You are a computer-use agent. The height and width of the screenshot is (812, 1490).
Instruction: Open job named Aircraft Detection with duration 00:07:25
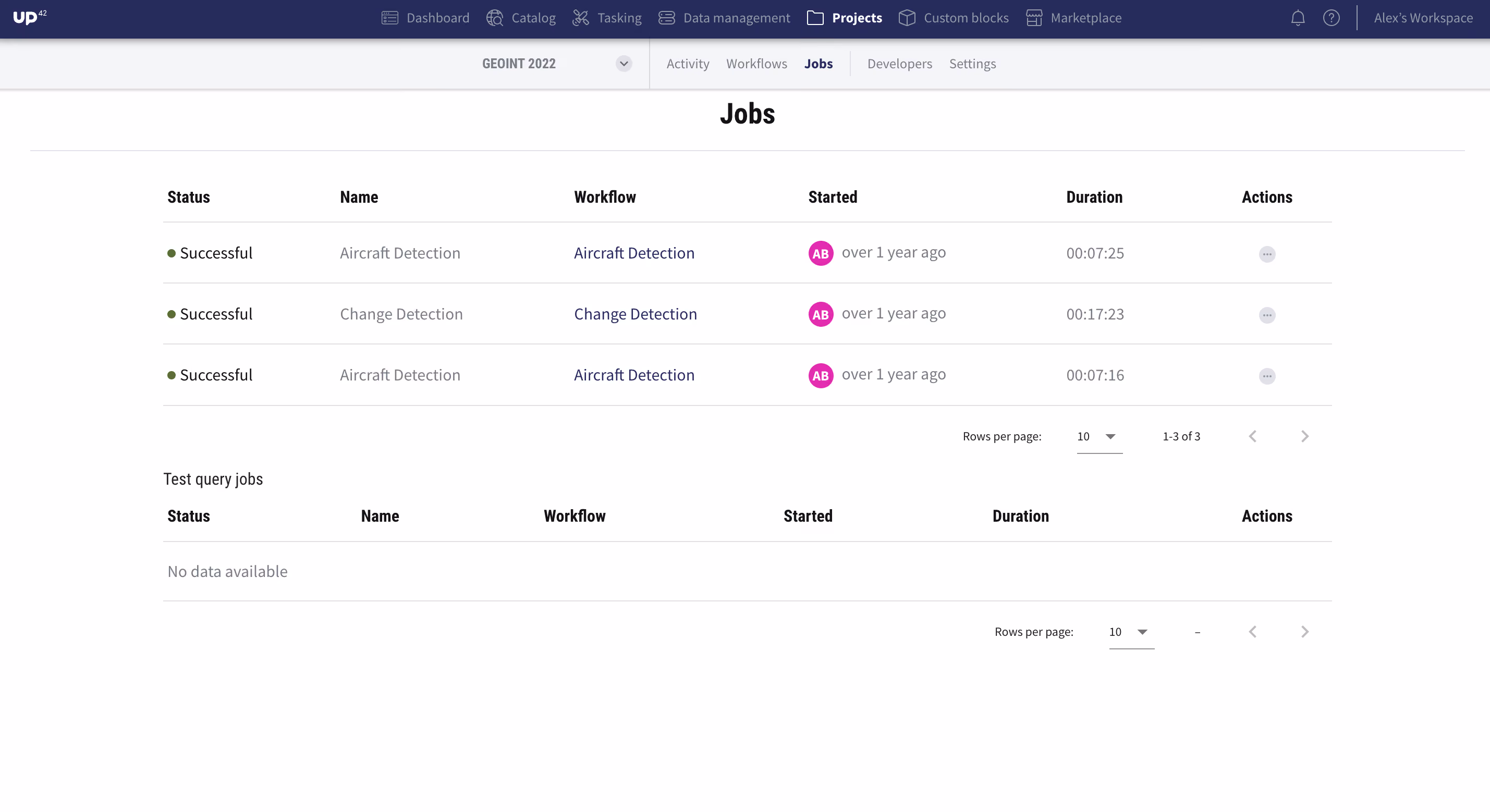click(x=400, y=253)
